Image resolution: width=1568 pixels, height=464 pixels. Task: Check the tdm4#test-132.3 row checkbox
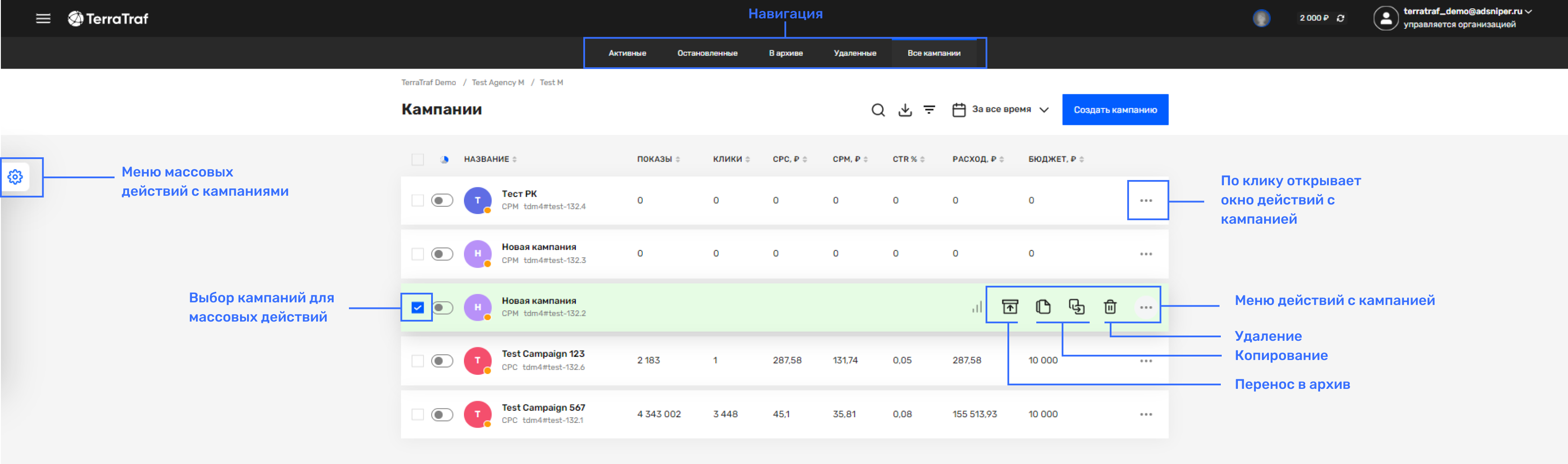coord(417,253)
